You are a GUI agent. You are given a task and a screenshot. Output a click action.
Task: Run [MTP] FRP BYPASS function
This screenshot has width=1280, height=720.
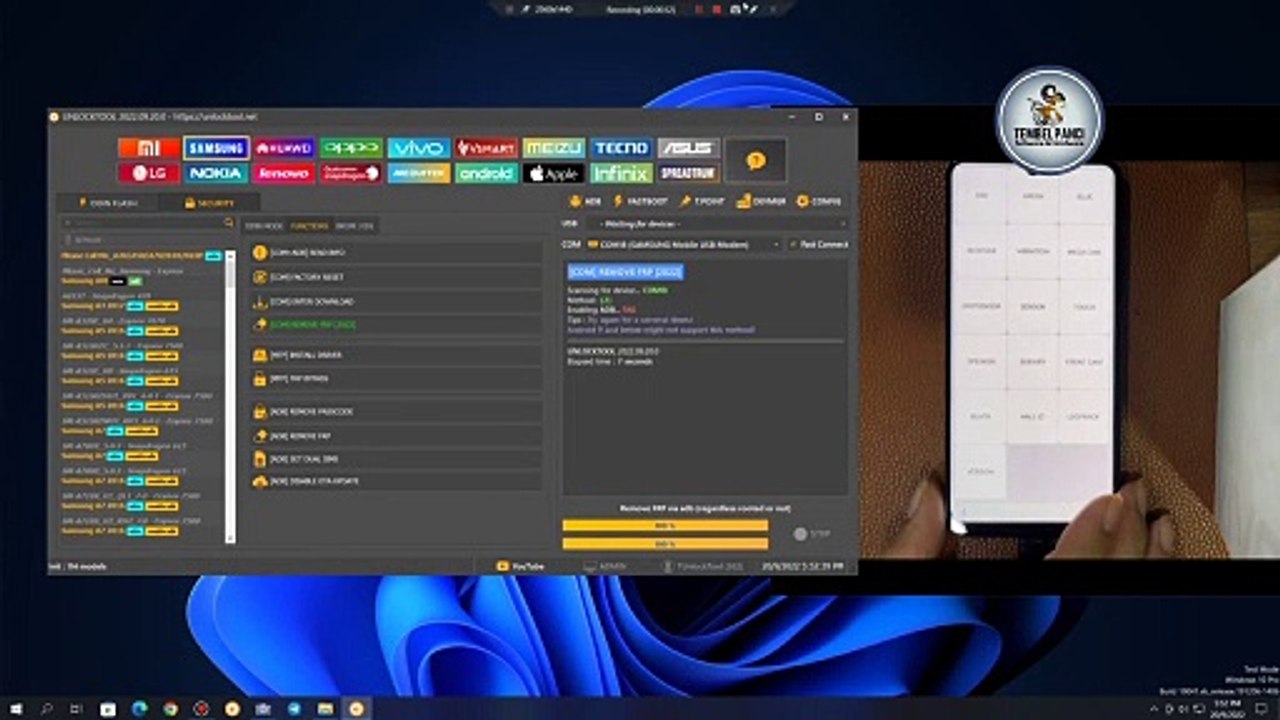pos(396,379)
